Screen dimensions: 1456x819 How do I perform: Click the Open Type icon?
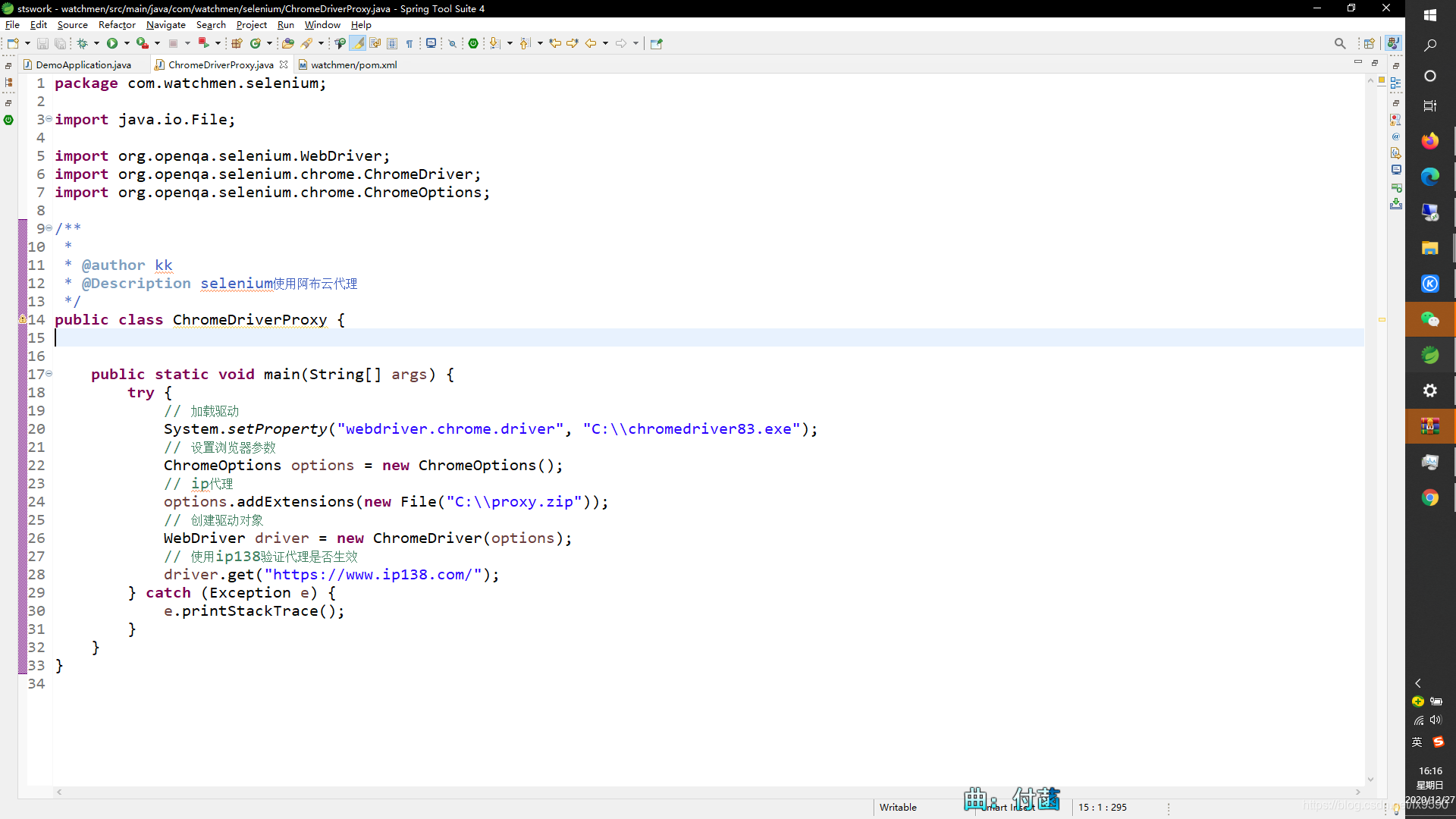click(287, 43)
